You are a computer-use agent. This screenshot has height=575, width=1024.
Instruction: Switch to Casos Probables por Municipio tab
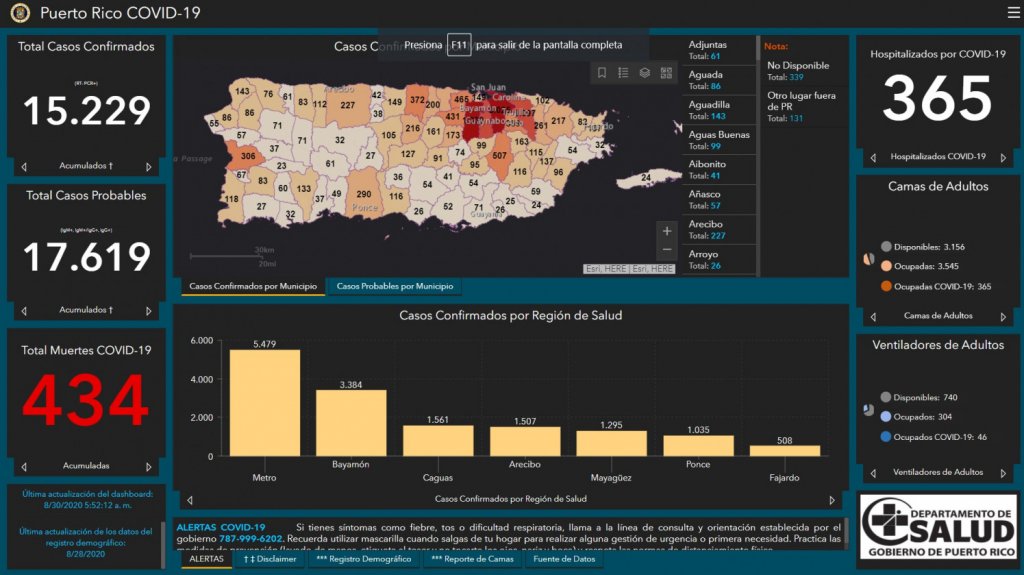(x=394, y=287)
